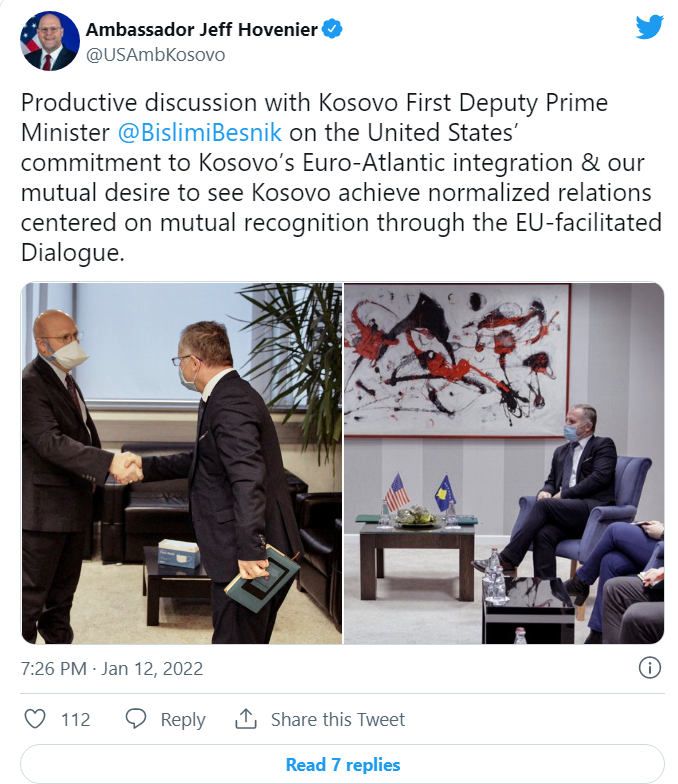678x784 pixels.
Task: Click the Reply text label
Action: (182, 720)
